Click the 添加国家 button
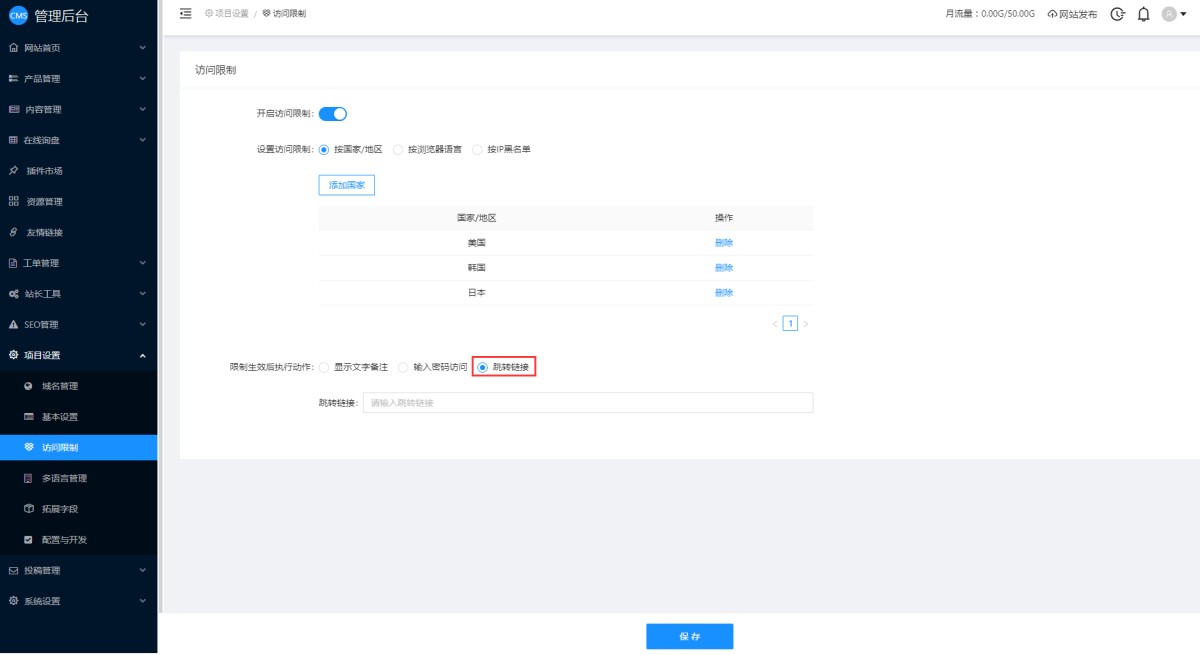Image resolution: width=1200 pixels, height=655 pixels. [346, 185]
